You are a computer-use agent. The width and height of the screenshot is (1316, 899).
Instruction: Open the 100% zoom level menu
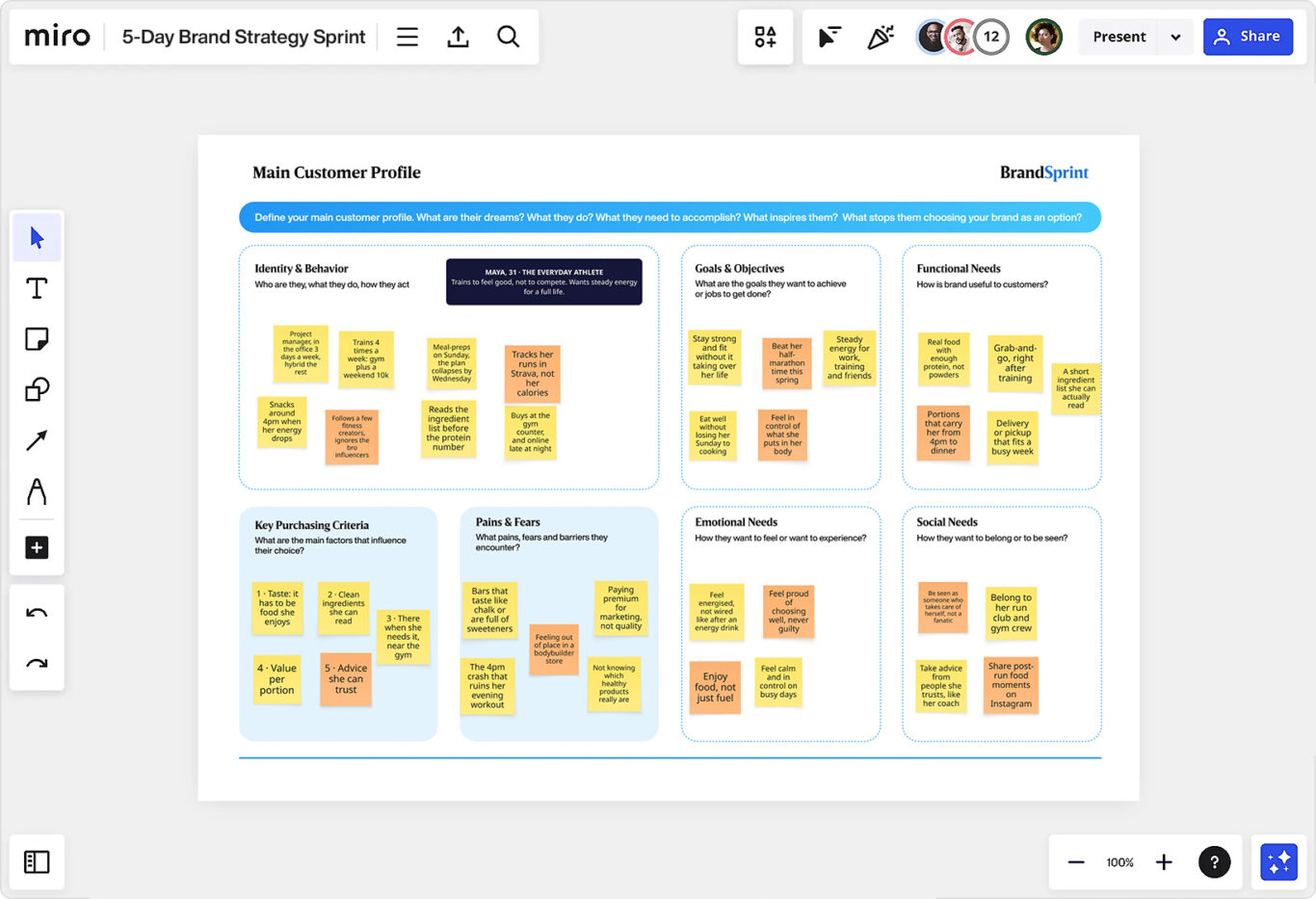click(1119, 862)
